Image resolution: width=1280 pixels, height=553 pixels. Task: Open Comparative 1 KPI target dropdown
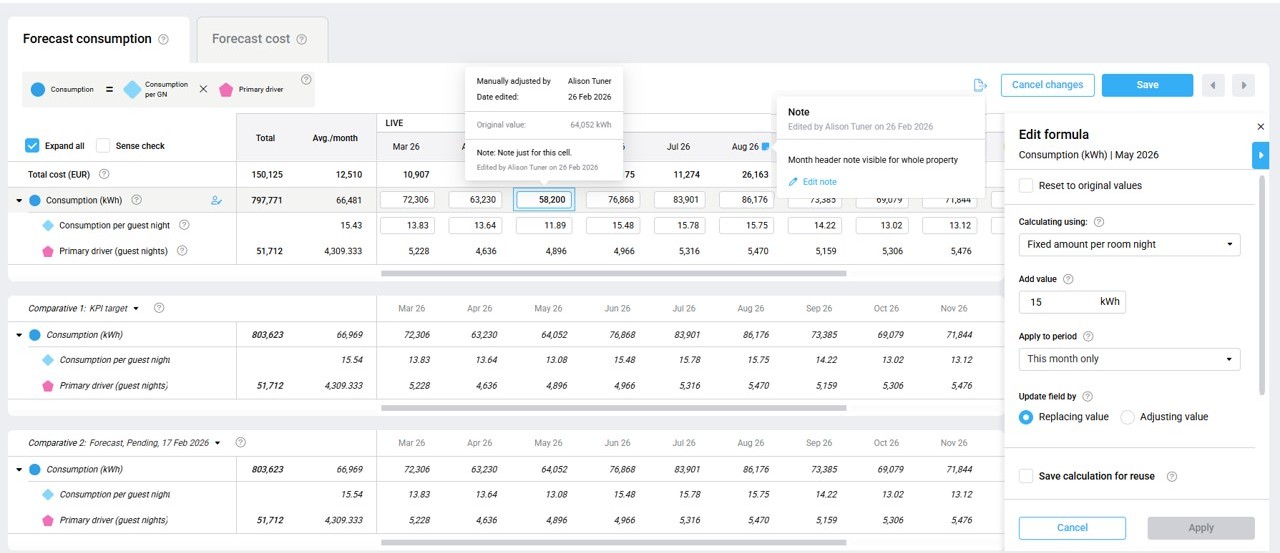point(136,309)
